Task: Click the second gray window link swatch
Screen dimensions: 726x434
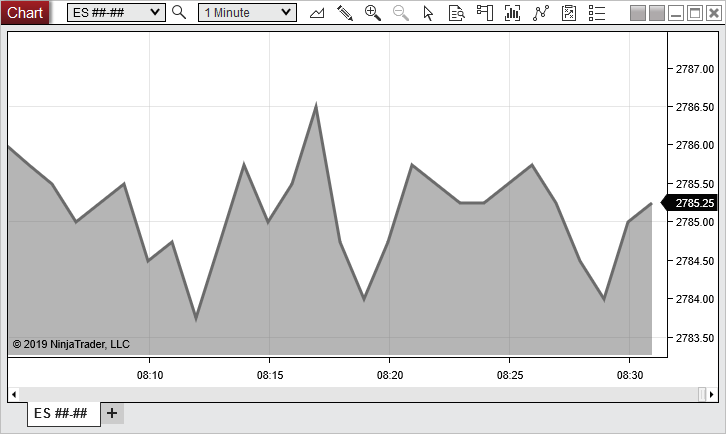Action: [x=657, y=13]
